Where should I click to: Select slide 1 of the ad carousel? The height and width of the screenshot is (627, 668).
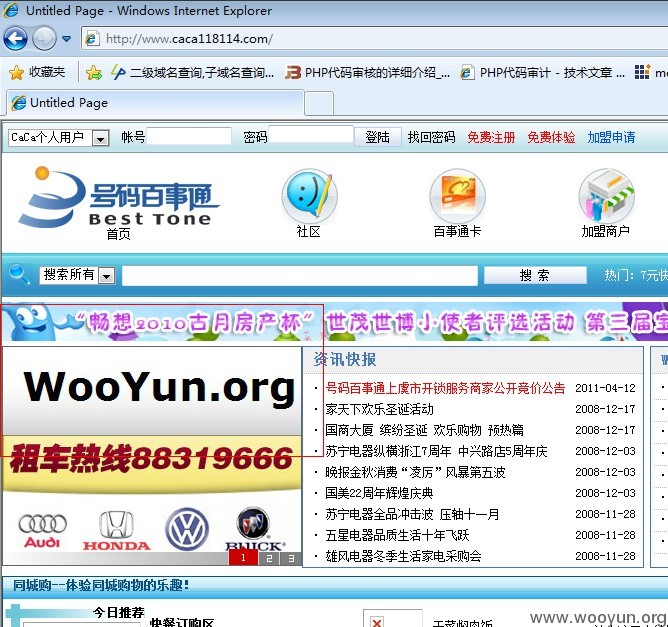tap(243, 558)
